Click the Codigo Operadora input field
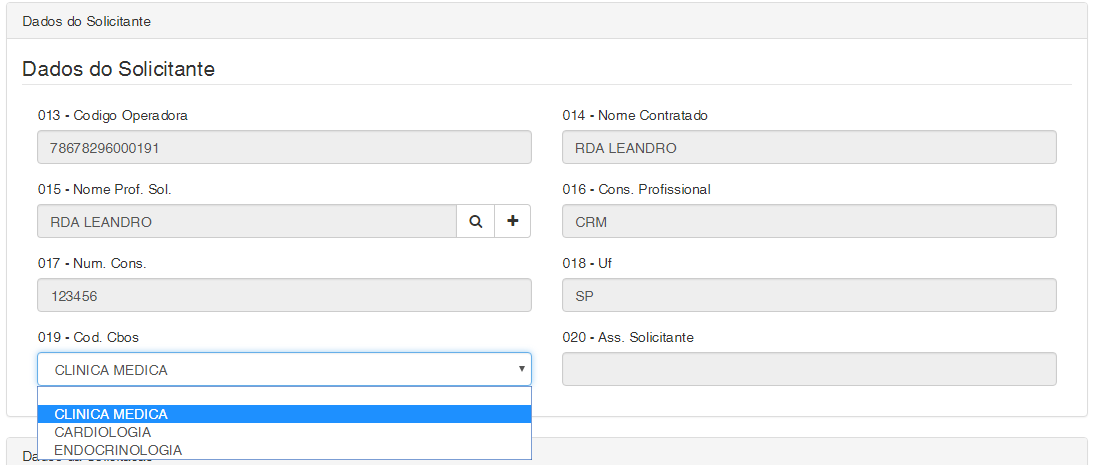The height and width of the screenshot is (465, 1096). pos(284,148)
